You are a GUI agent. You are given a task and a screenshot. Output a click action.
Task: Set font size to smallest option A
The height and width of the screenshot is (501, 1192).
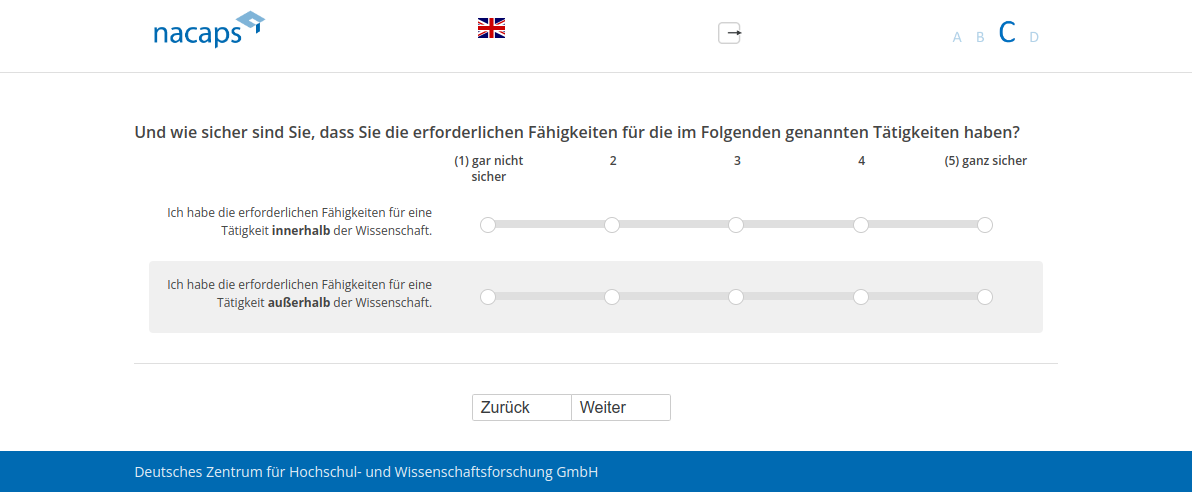[957, 37]
